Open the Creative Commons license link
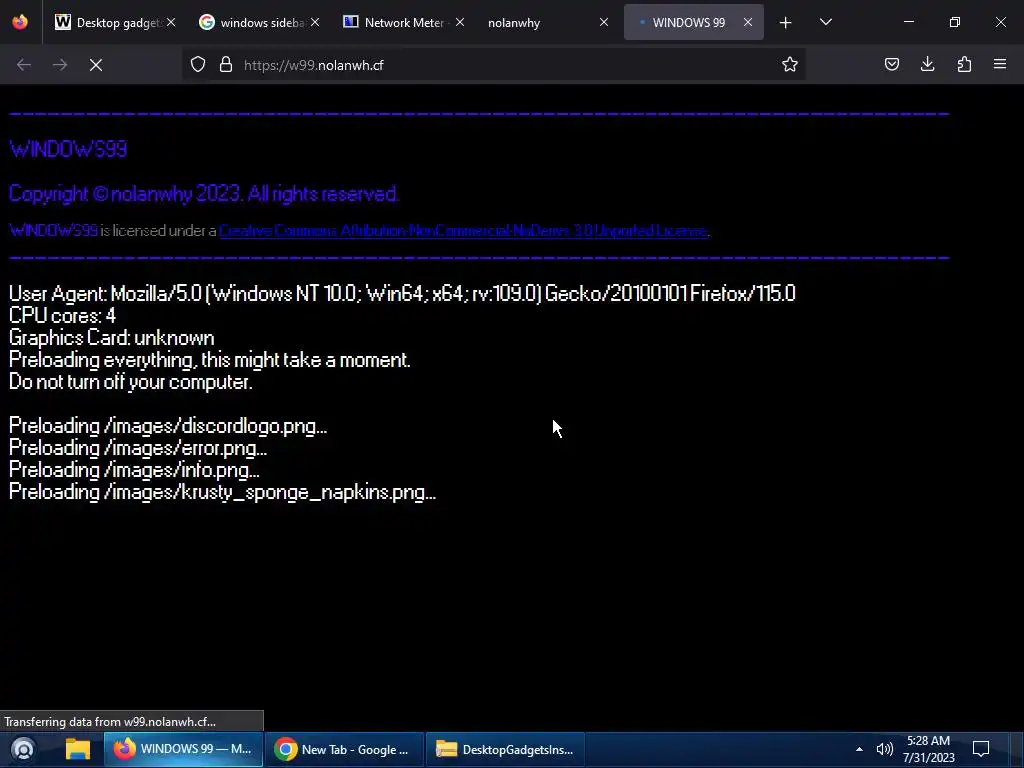The height and width of the screenshot is (768, 1024). (x=463, y=231)
